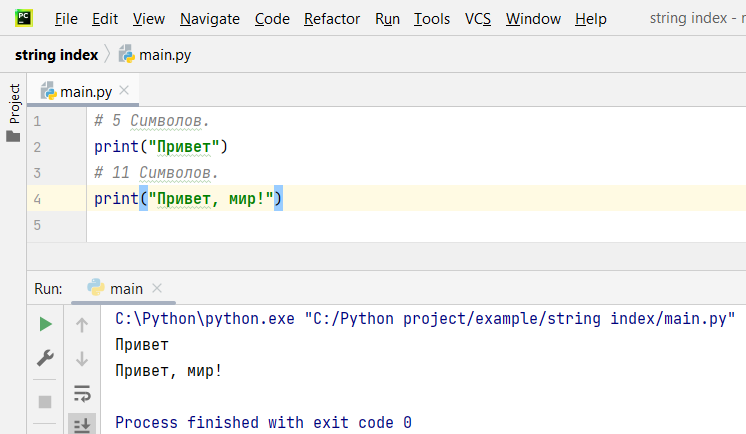Screen dimensions: 746x434
Task: Click line number 4 in the gutter
Action: point(37,199)
